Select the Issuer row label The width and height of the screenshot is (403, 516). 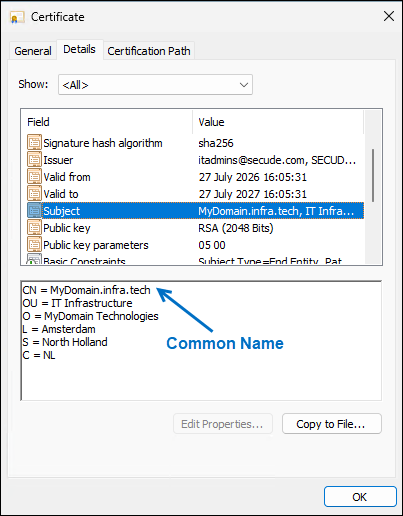click(x=58, y=160)
